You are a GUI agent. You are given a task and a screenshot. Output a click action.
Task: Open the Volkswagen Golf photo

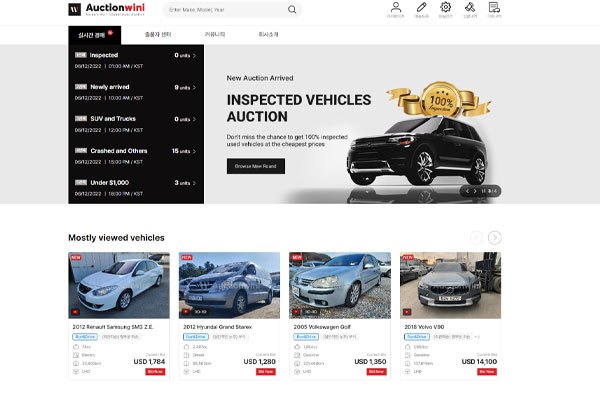(340, 285)
